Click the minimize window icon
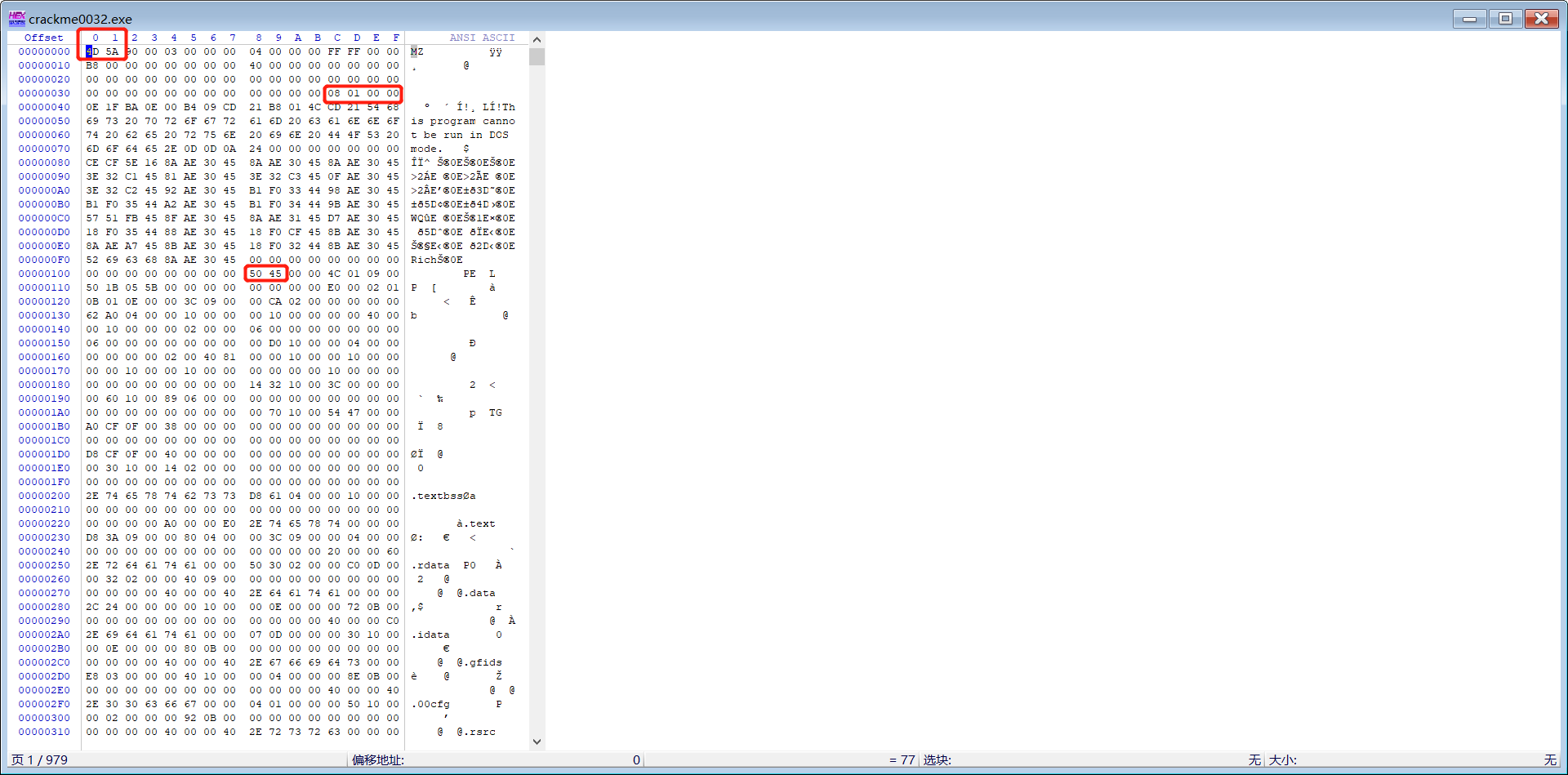 (1468, 18)
